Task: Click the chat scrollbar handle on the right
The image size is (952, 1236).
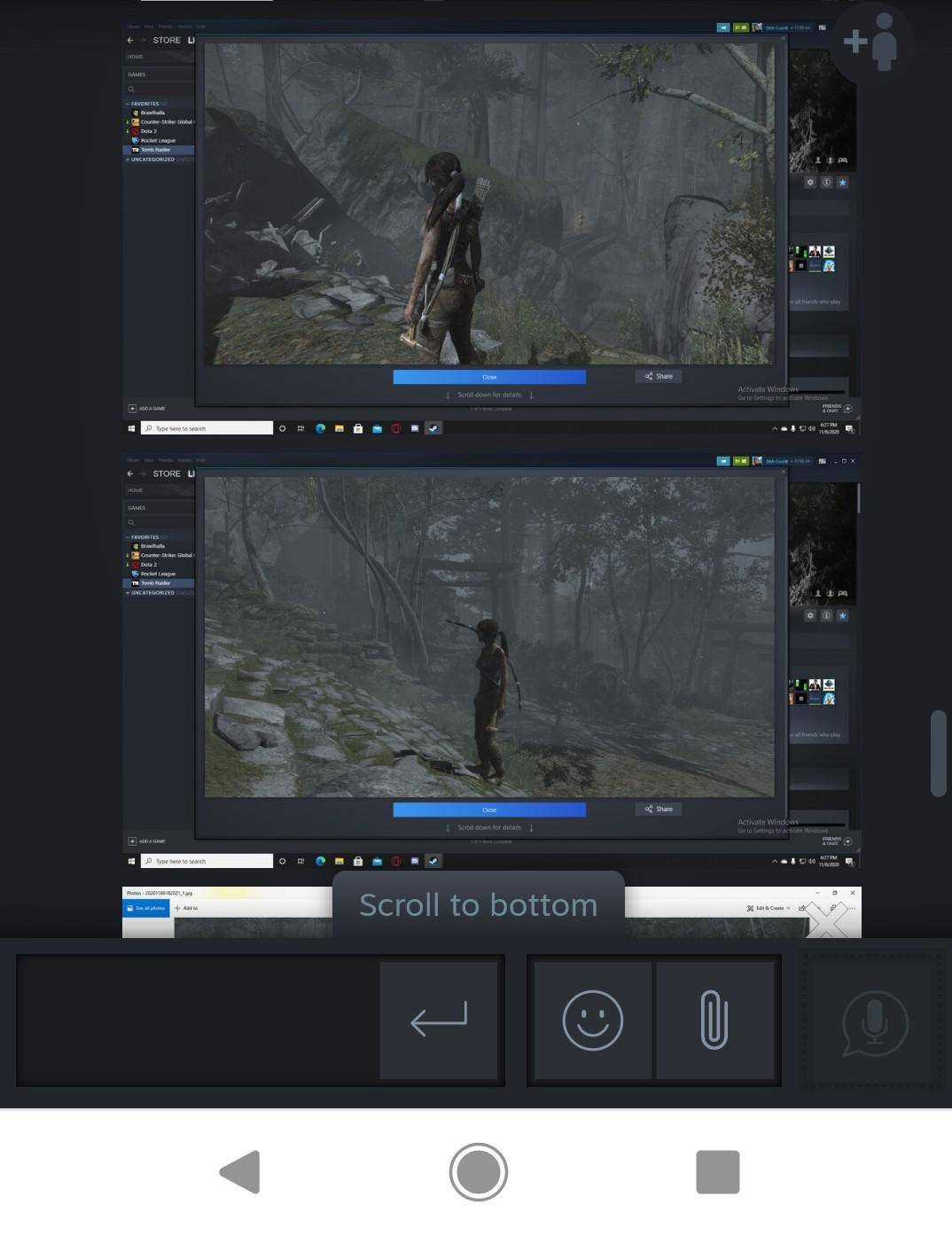Action: pos(938,753)
